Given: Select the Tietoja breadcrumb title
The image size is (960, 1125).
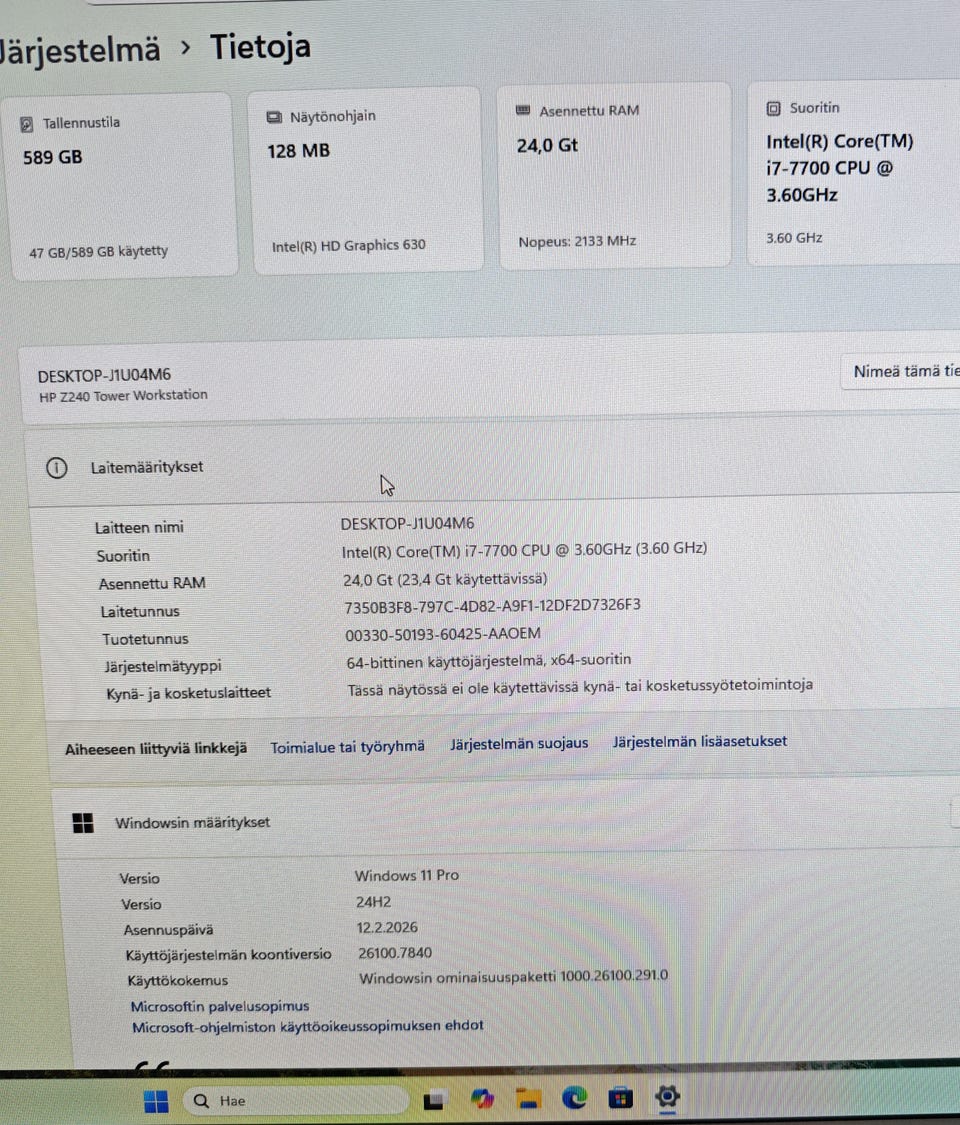Looking at the screenshot, I should click(x=260, y=47).
